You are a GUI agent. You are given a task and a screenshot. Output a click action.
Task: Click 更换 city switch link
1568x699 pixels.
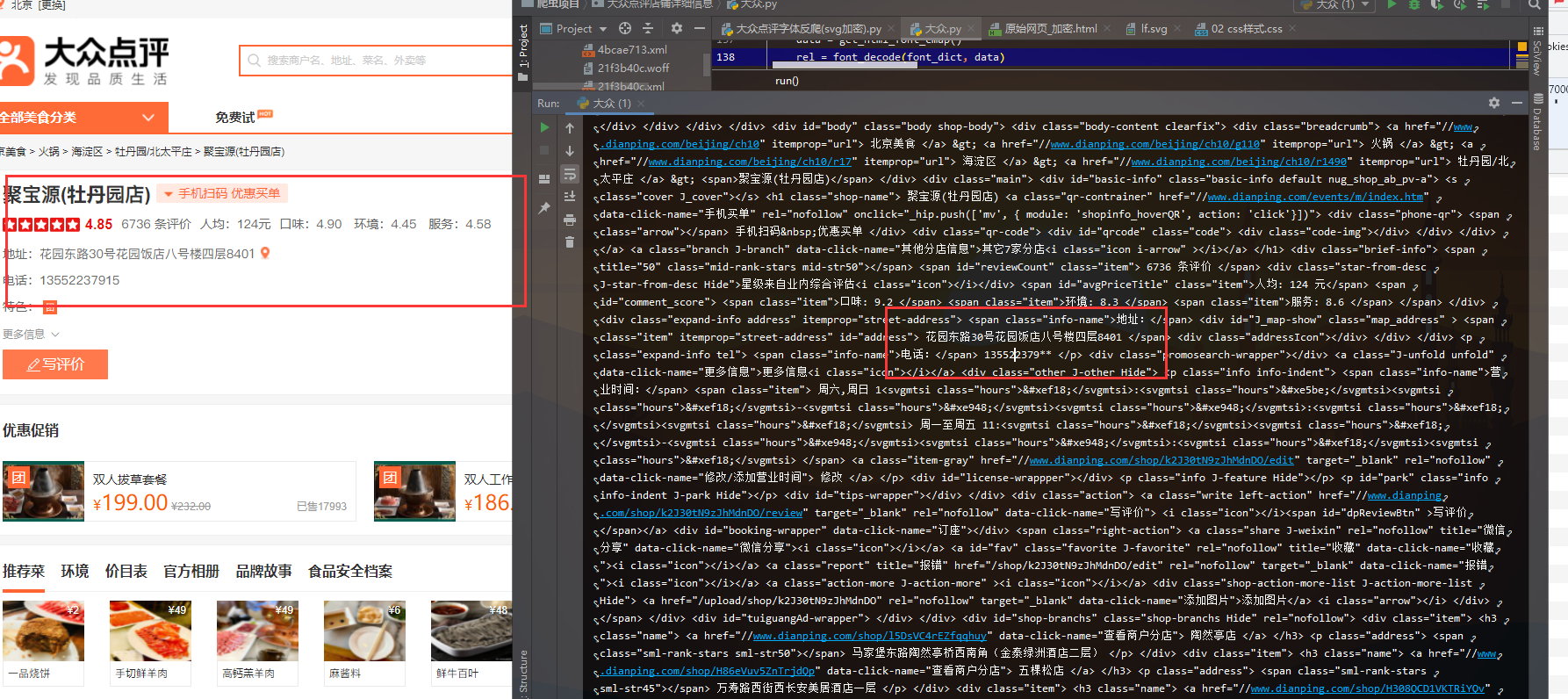pyautogui.click(x=52, y=5)
